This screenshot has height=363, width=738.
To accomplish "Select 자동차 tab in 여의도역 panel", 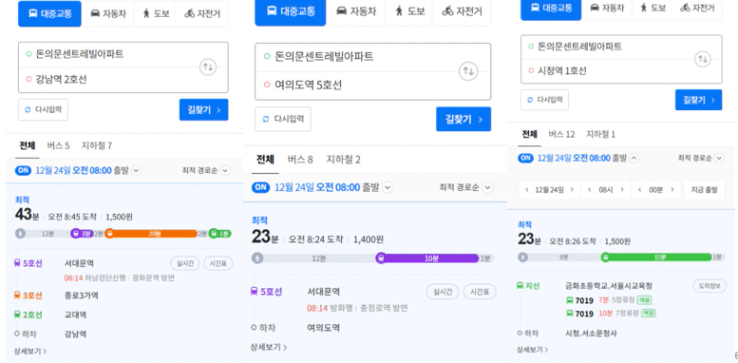I will (x=356, y=11).
